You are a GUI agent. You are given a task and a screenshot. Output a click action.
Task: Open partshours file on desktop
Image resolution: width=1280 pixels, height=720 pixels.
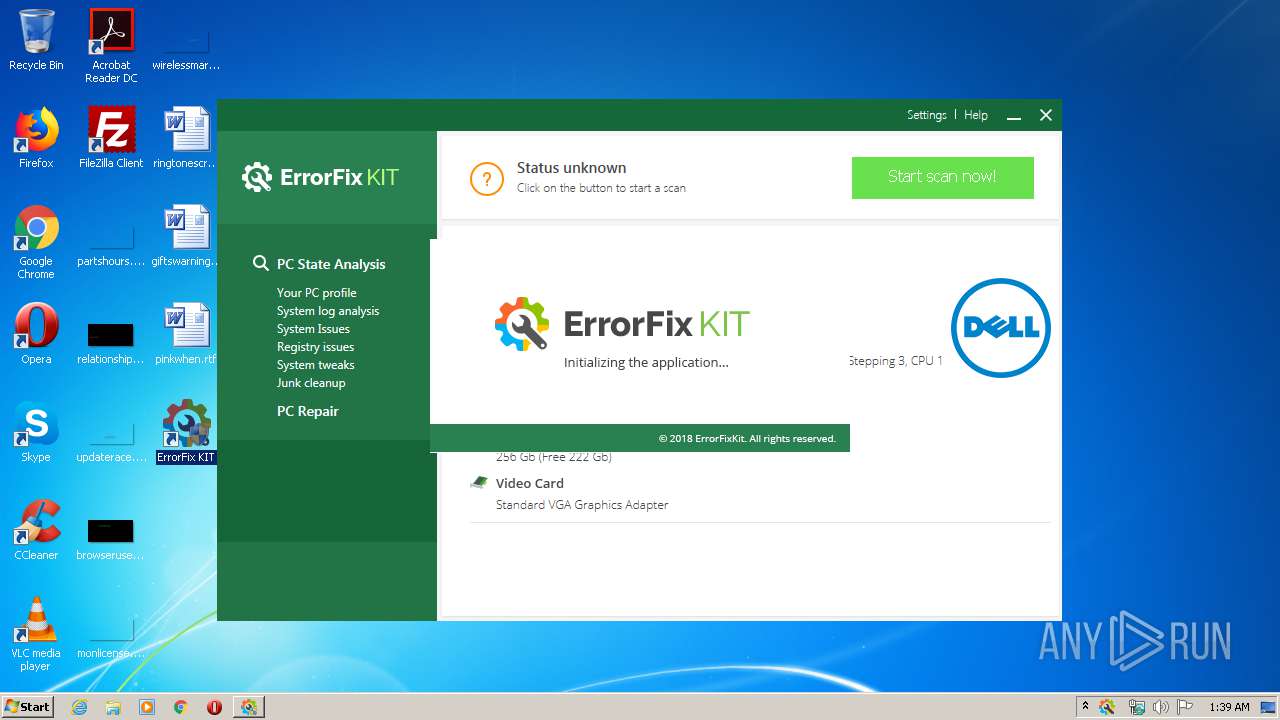(x=111, y=242)
